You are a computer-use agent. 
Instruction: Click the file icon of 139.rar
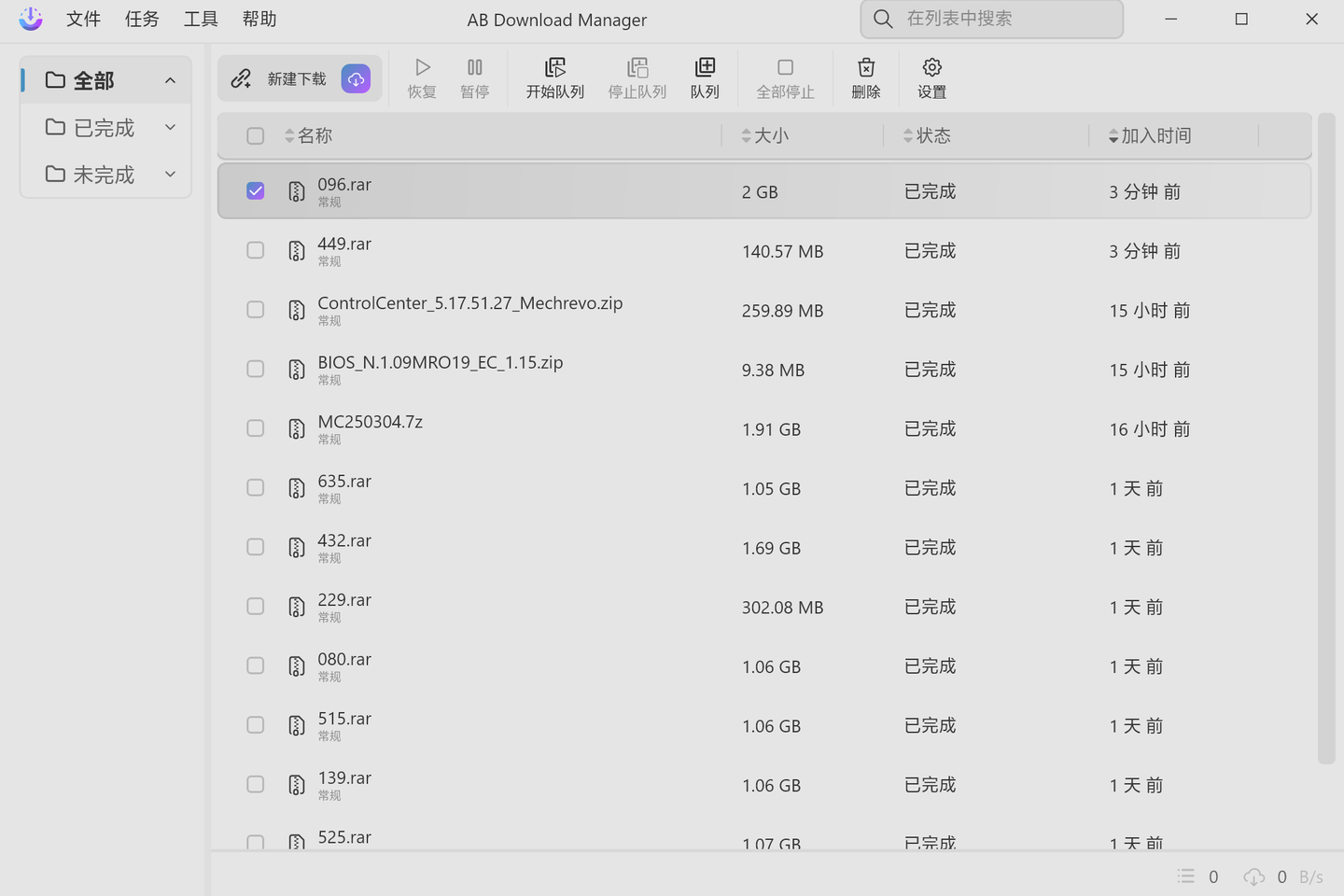click(297, 785)
